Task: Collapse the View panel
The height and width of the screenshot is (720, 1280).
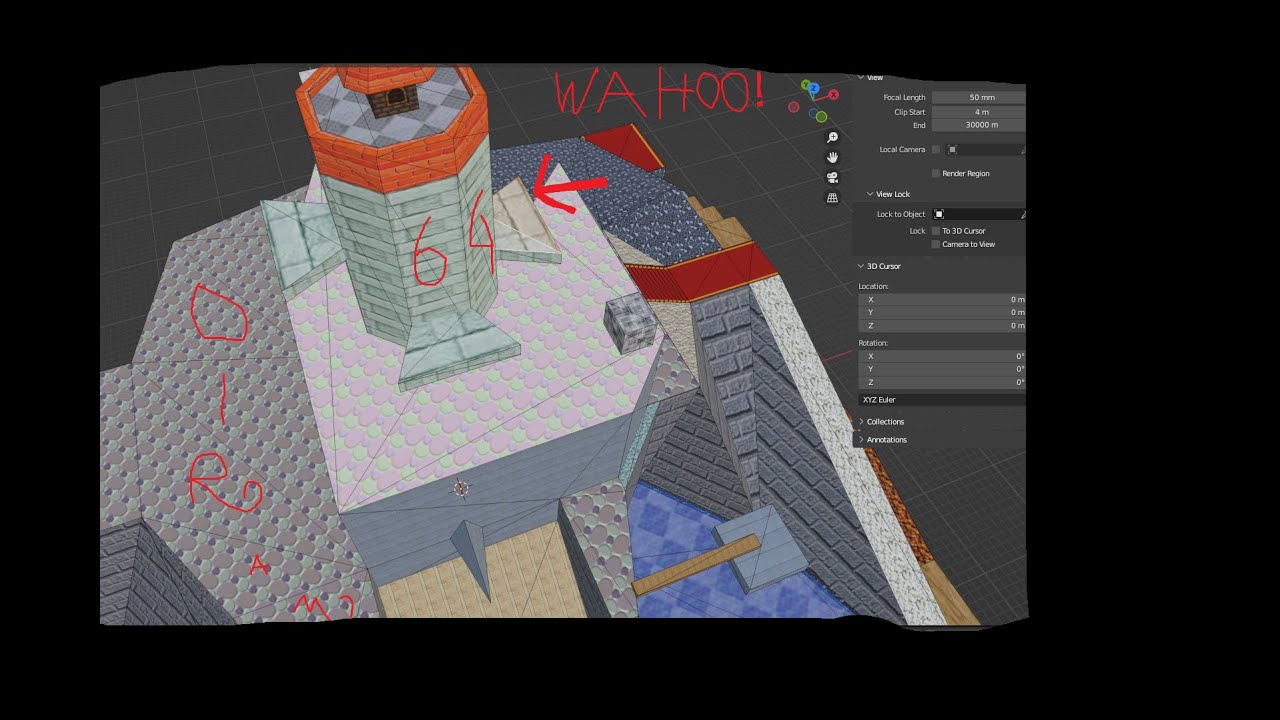Action: click(x=861, y=77)
